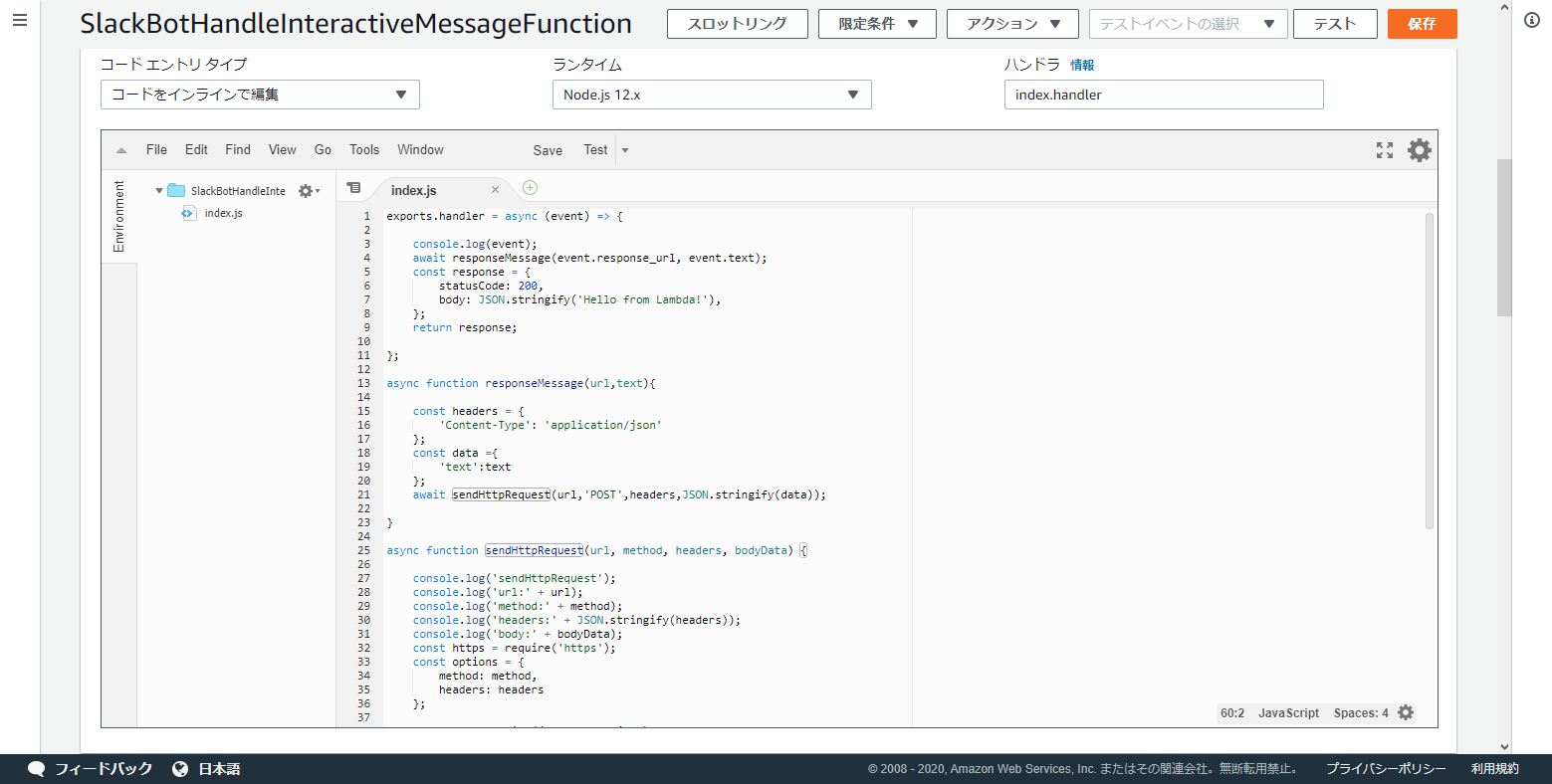The image size is (1552, 784).
Task: Click the code editor vertical scrollbar
Action: [x=1430, y=371]
